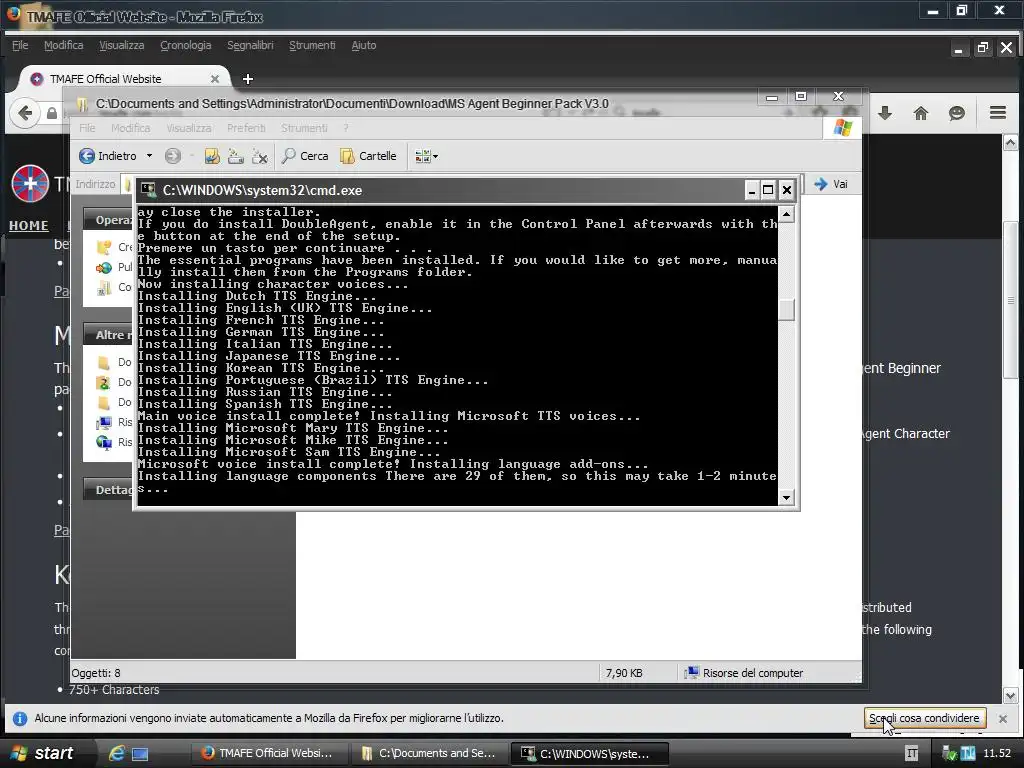Screen dimensions: 1024x768
Task: Open Firefox Cronologia menu
Action: coord(185,45)
